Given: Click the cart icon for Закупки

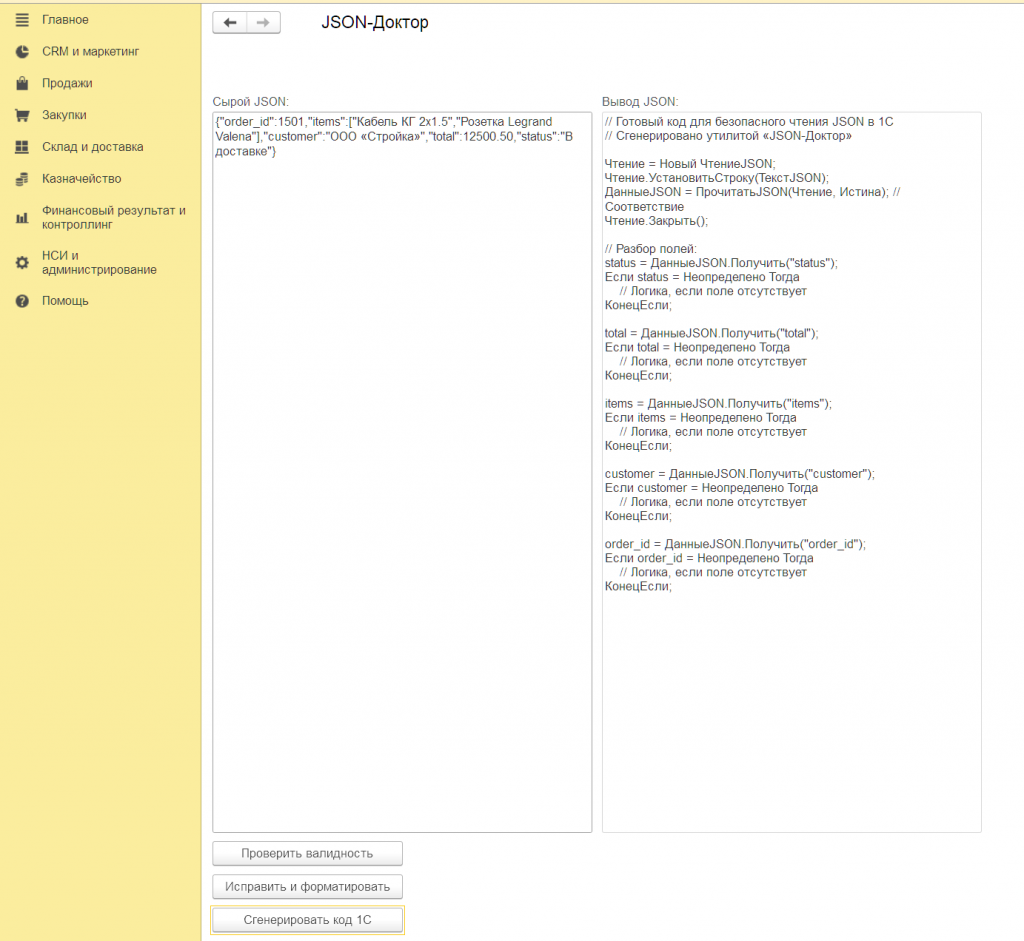Looking at the screenshot, I should click(x=22, y=115).
